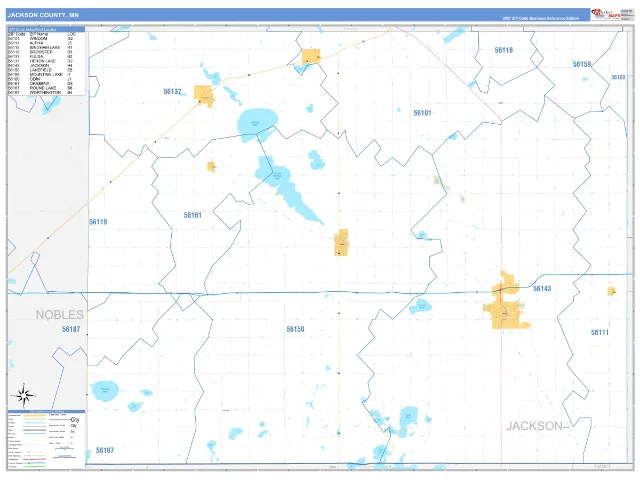640x480 pixels.
Task: Click the ROUND LAKE row in the ZIP index
Action: pyautogui.click(x=40, y=88)
